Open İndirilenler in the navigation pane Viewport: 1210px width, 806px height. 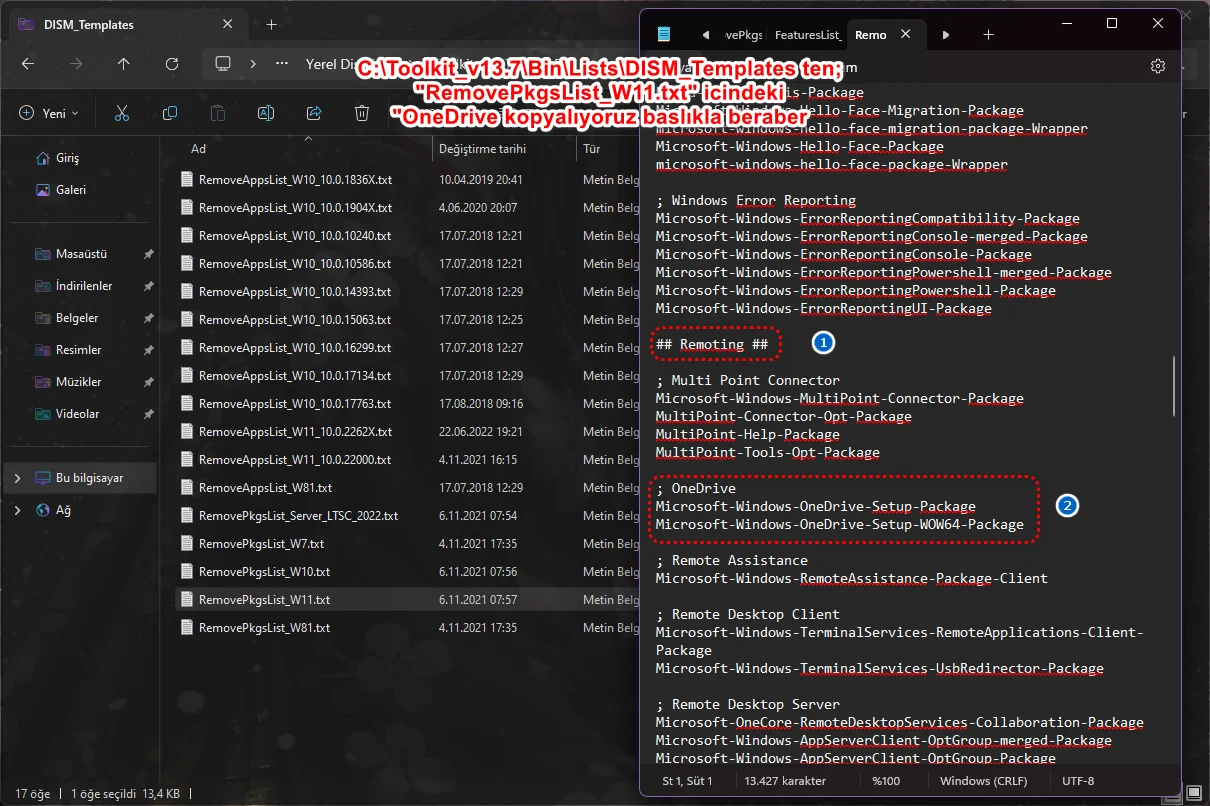84,286
